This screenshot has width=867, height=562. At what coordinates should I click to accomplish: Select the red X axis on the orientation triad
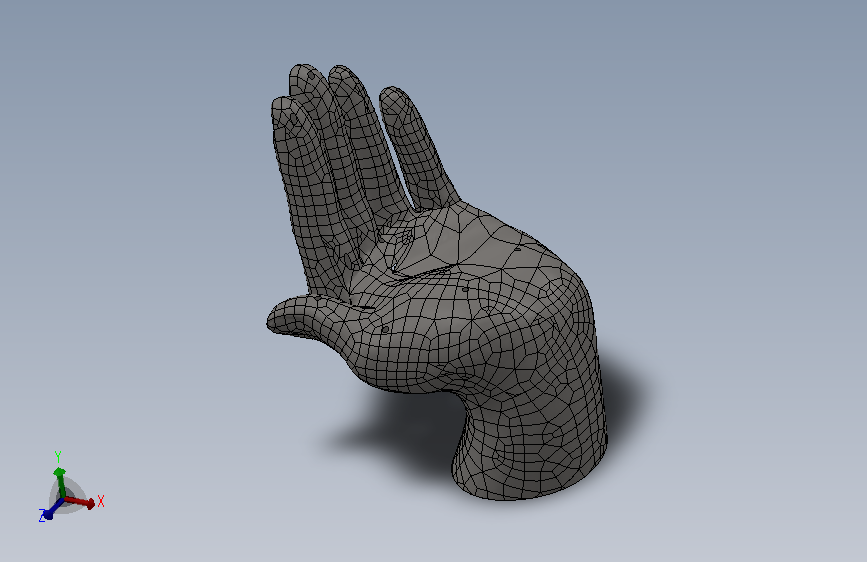click(80, 502)
